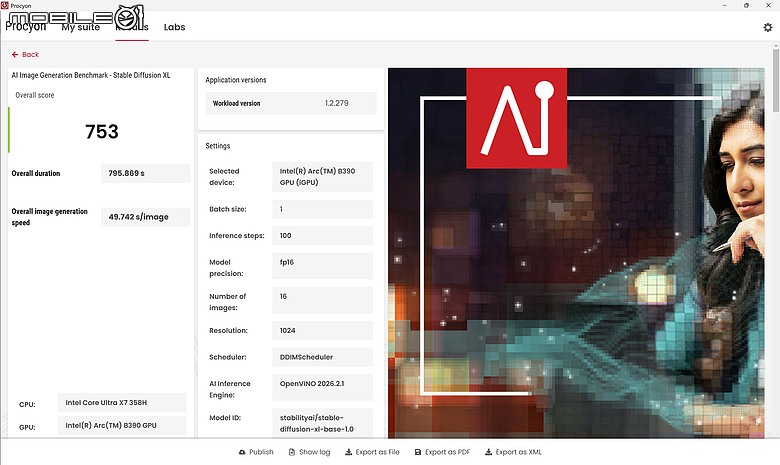Click the CPU value Intel Core Ultra X7 358H

click(122, 402)
